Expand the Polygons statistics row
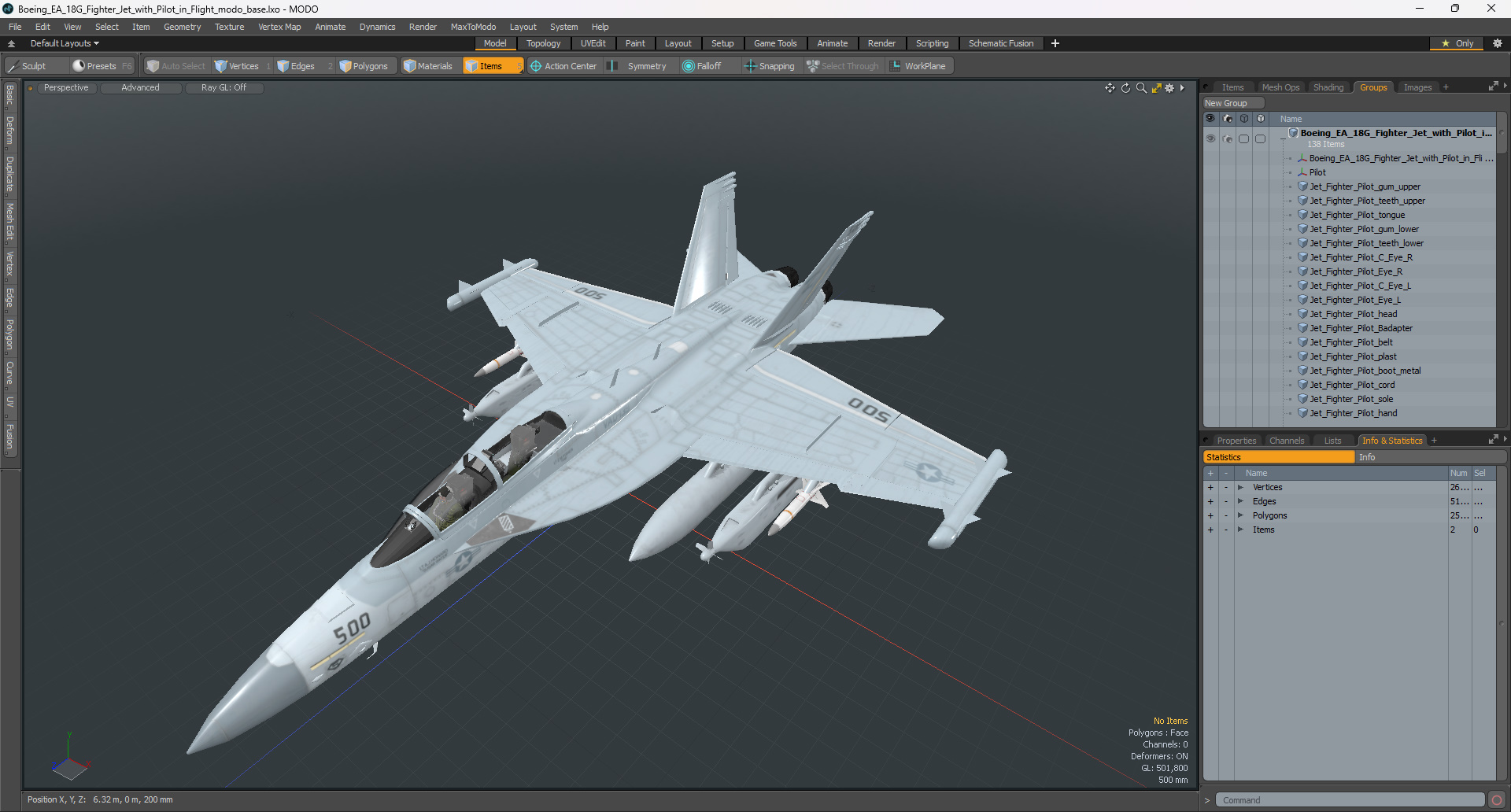Screen dimensions: 1511x812 click(1240, 515)
